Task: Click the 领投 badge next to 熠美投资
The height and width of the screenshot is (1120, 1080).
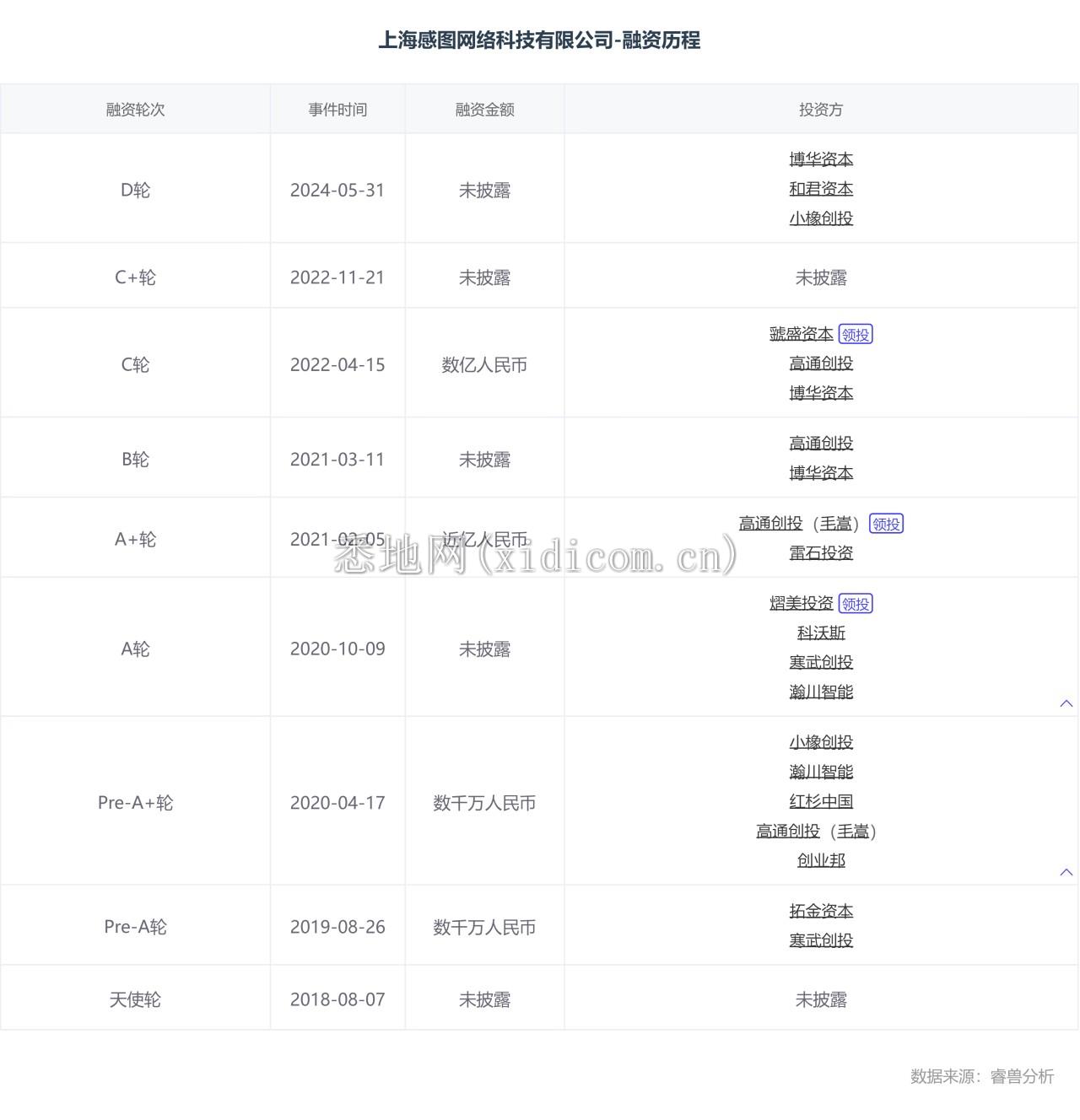Action: (x=856, y=603)
